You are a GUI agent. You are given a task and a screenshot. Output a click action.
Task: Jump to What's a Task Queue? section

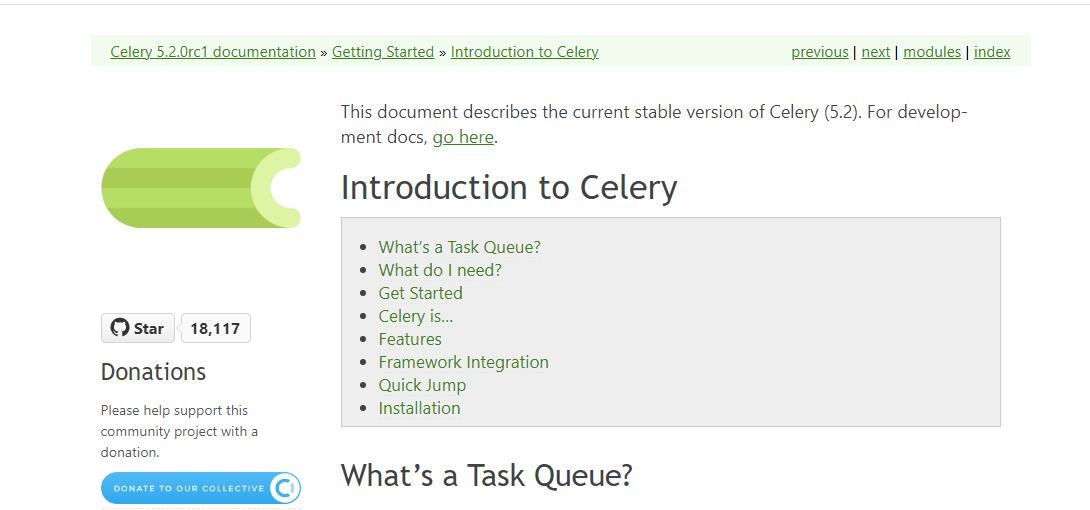tap(459, 247)
